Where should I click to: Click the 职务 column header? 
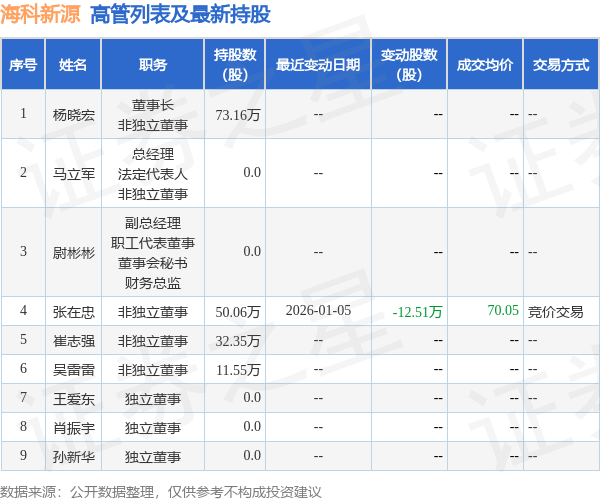[153, 65]
